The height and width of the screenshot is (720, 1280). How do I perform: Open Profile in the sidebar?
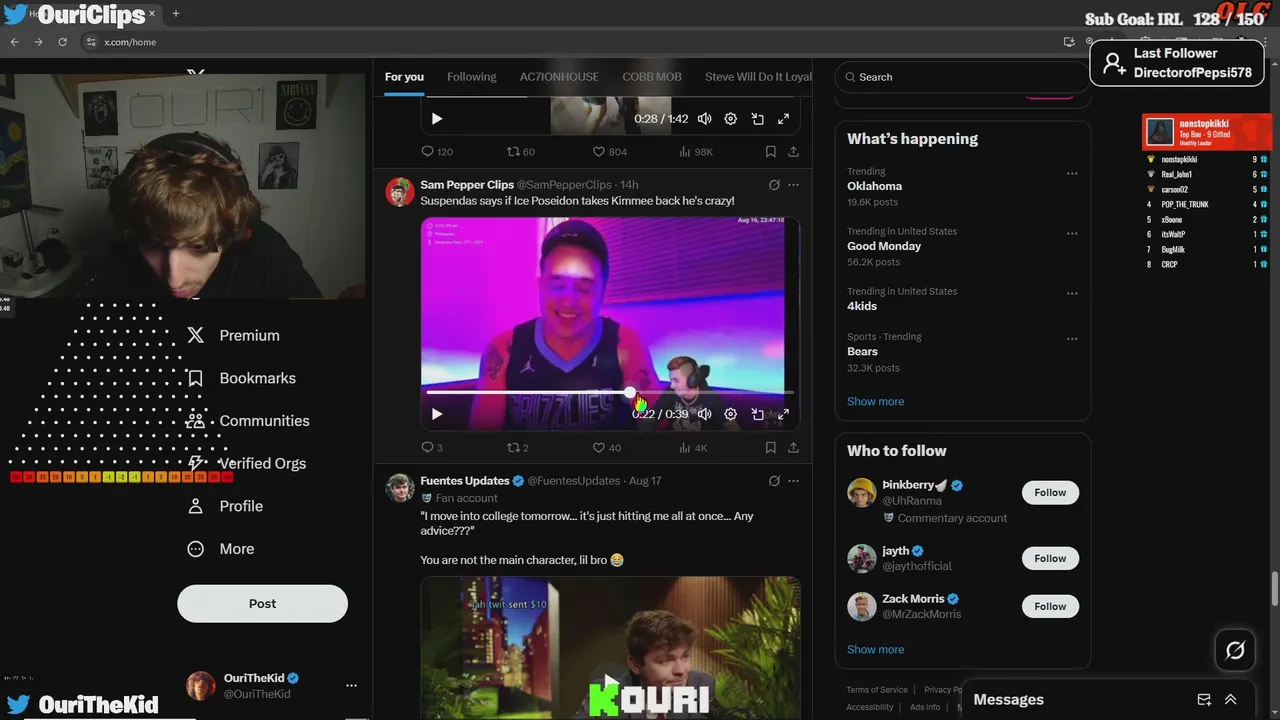226,506
